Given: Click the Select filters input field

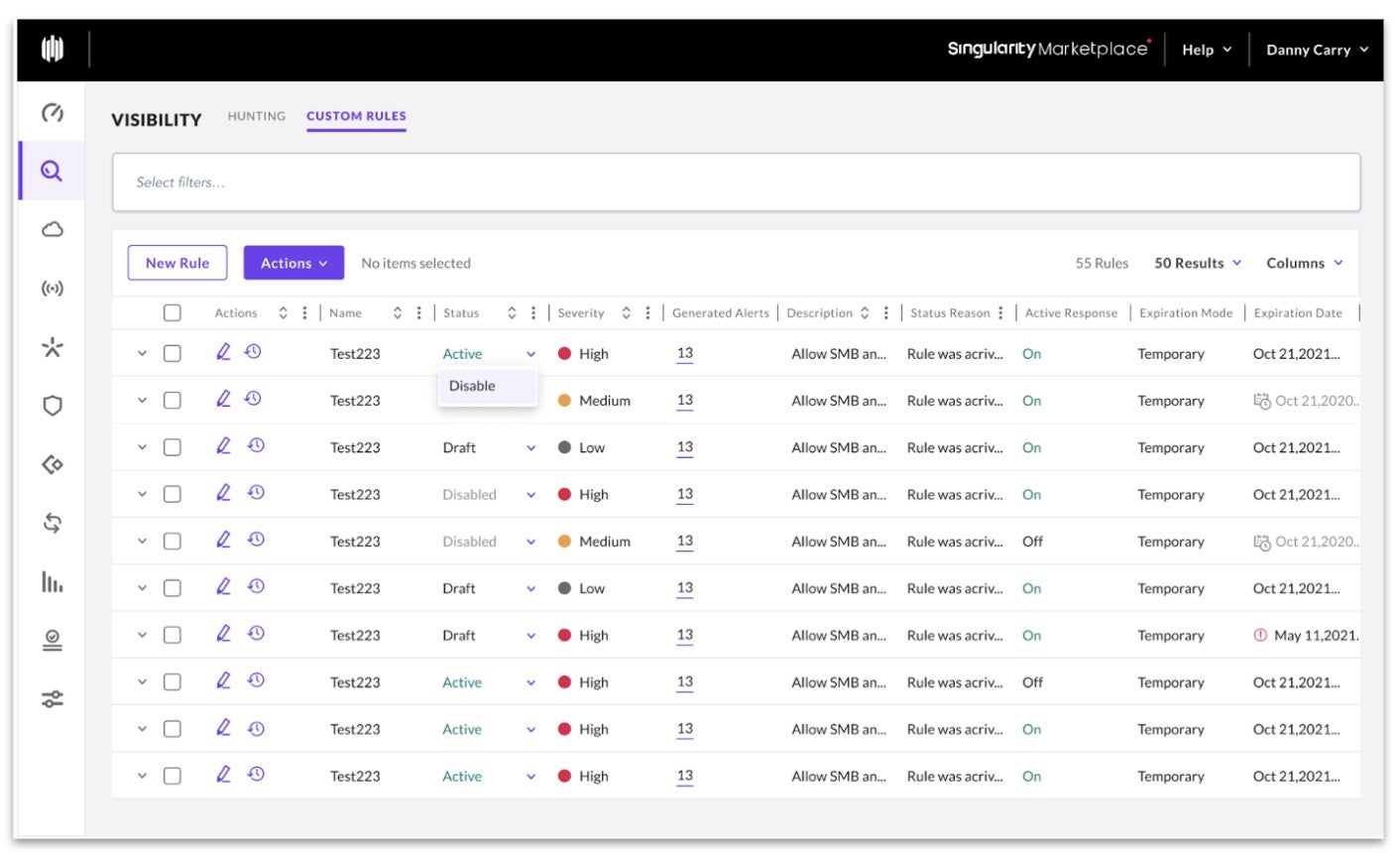Looking at the screenshot, I should 735,183.
